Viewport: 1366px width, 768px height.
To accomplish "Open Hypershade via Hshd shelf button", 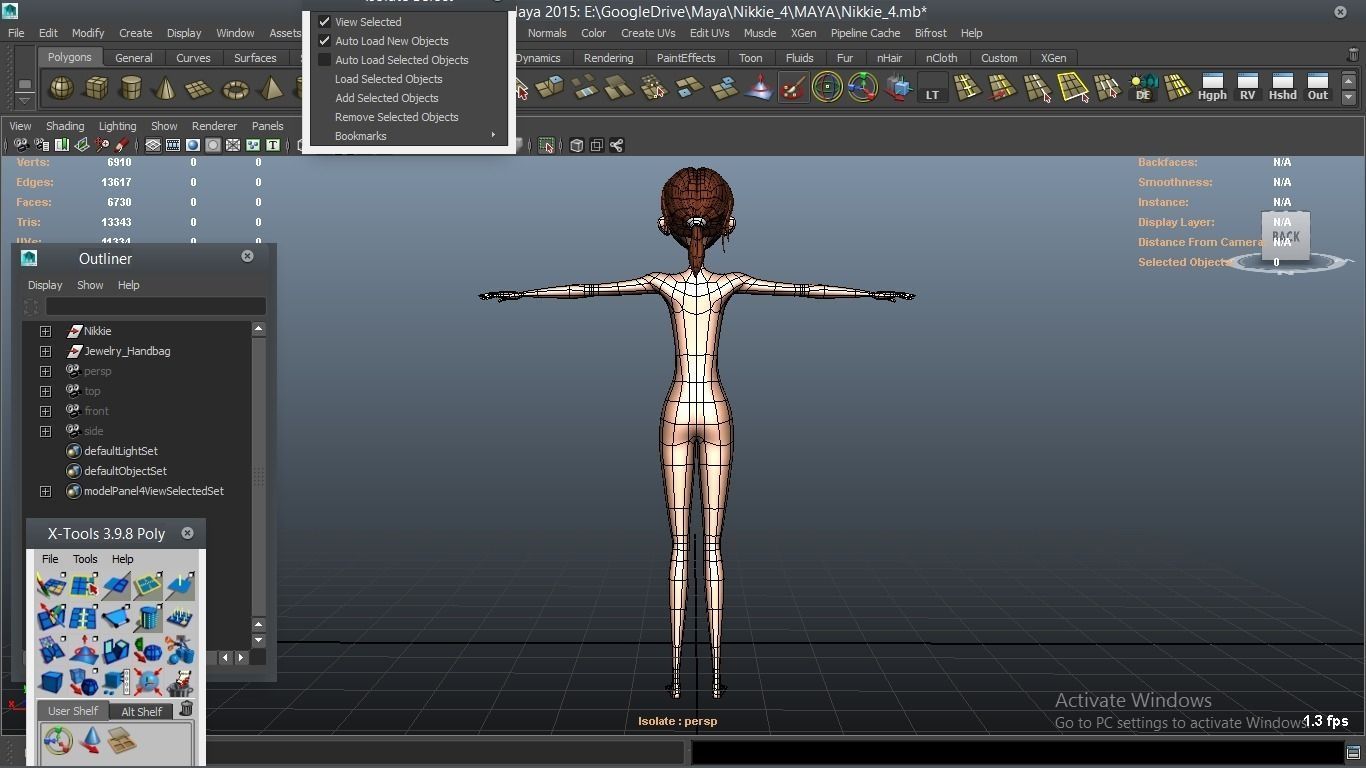I will pos(1282,87).
